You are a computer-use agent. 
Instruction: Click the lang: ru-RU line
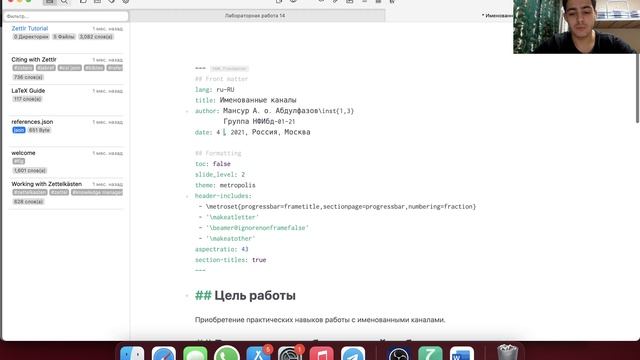(x=215, y=90)
